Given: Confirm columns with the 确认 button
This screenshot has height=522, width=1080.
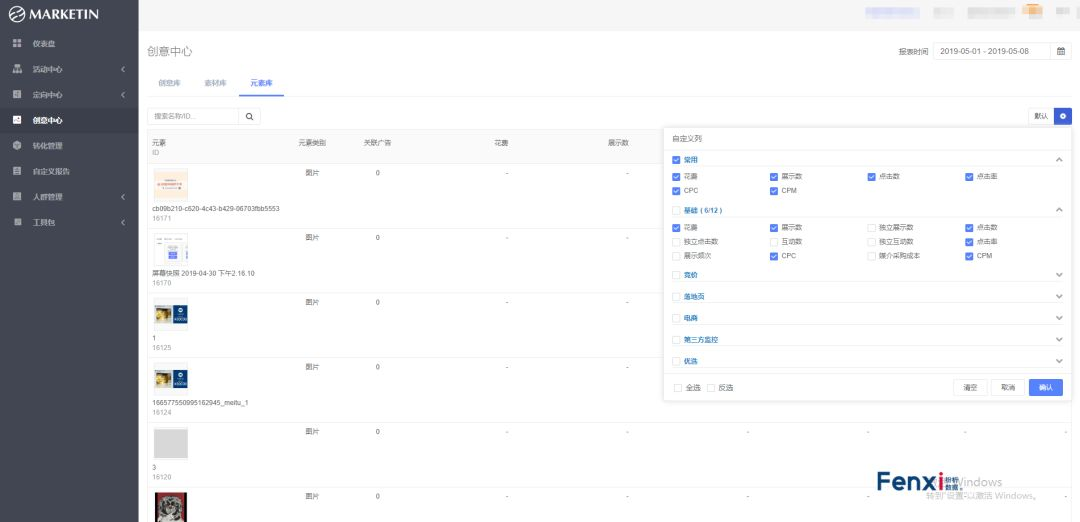Looking at the screenshot, I should coord(1046,388).
